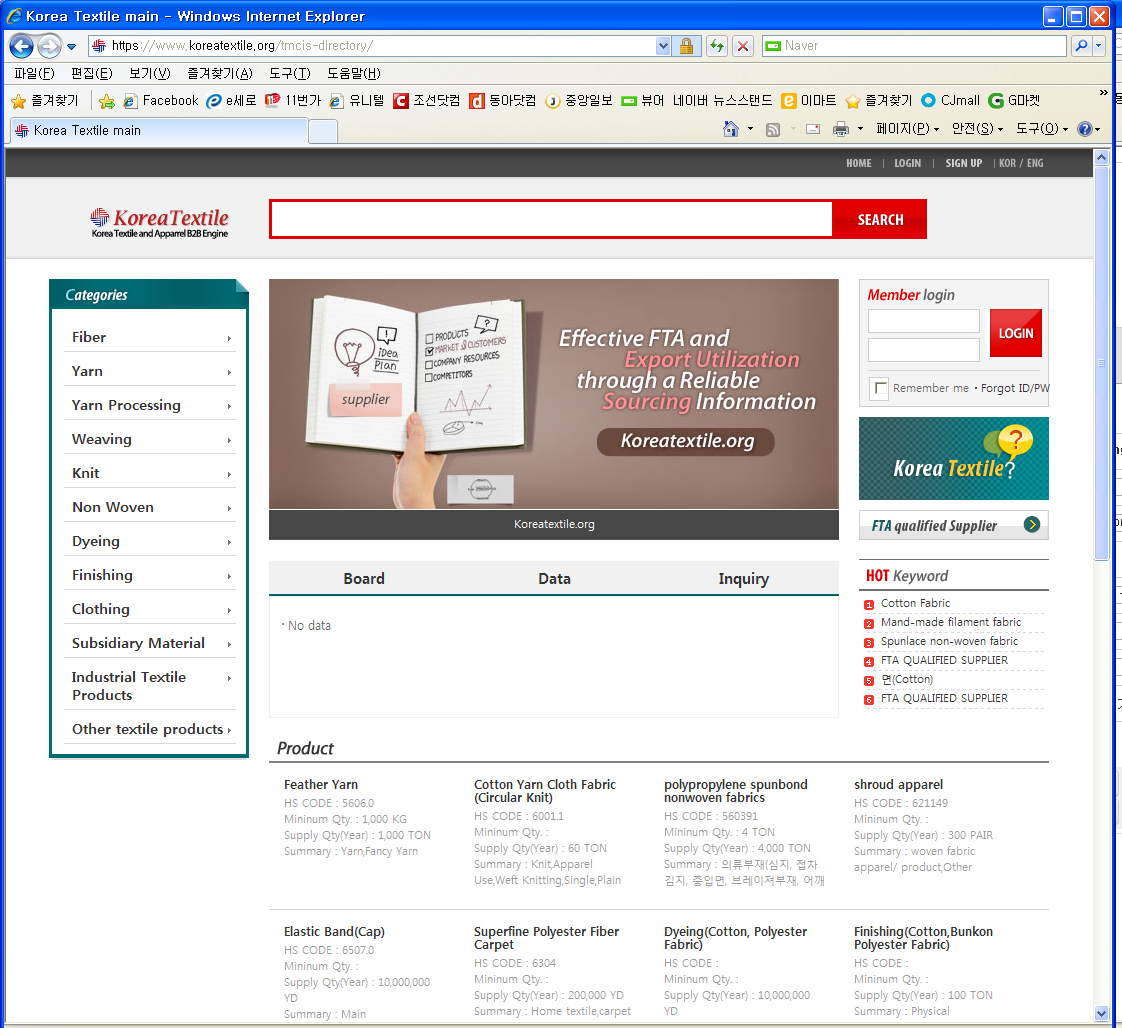This screenshot has height=1028, width=1122.
Task: Open the Facebook favorites bookmark
Action: click(x=160, y=101)
